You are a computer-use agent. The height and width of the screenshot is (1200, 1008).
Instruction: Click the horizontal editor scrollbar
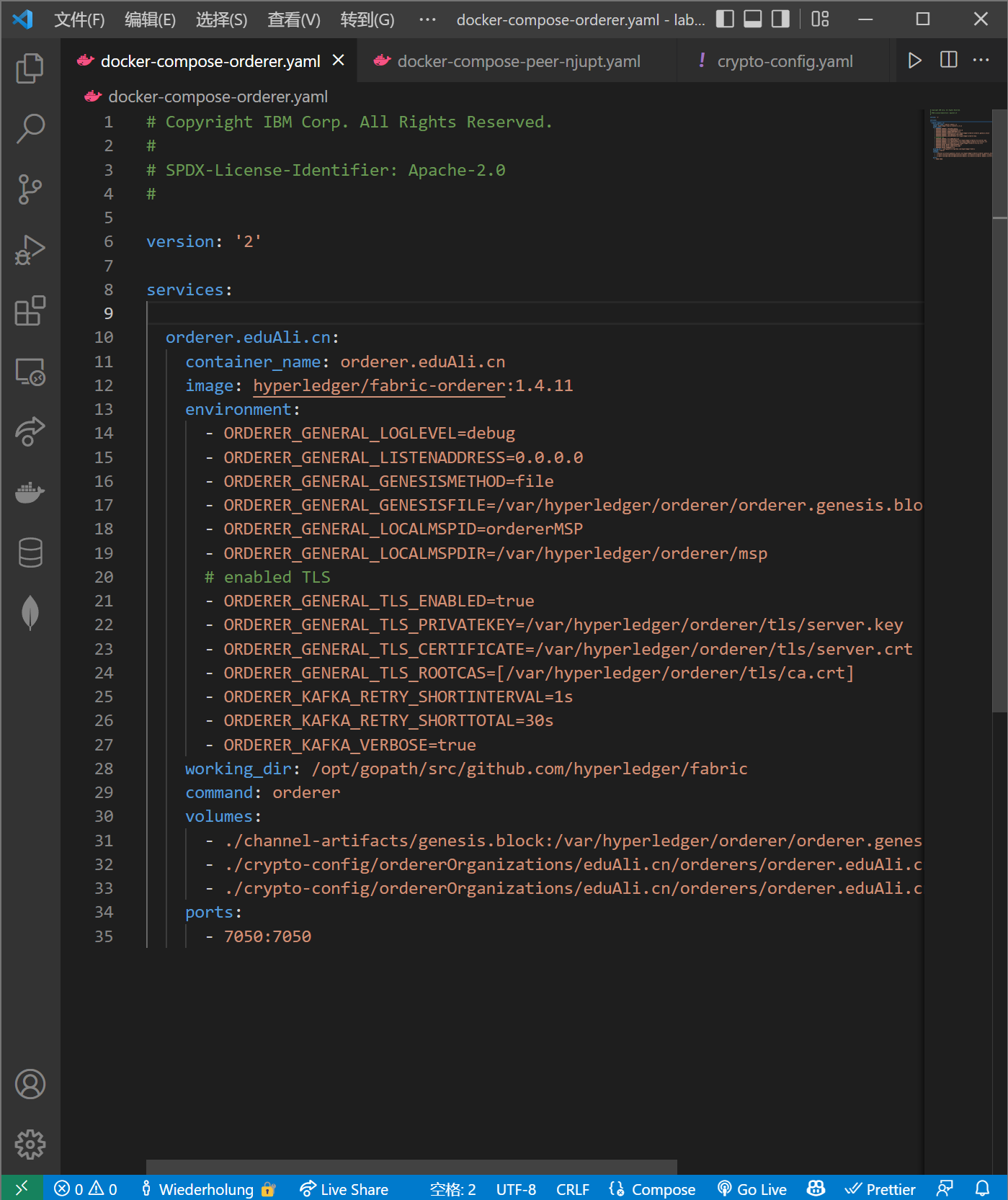click(x=411, y=1167)
